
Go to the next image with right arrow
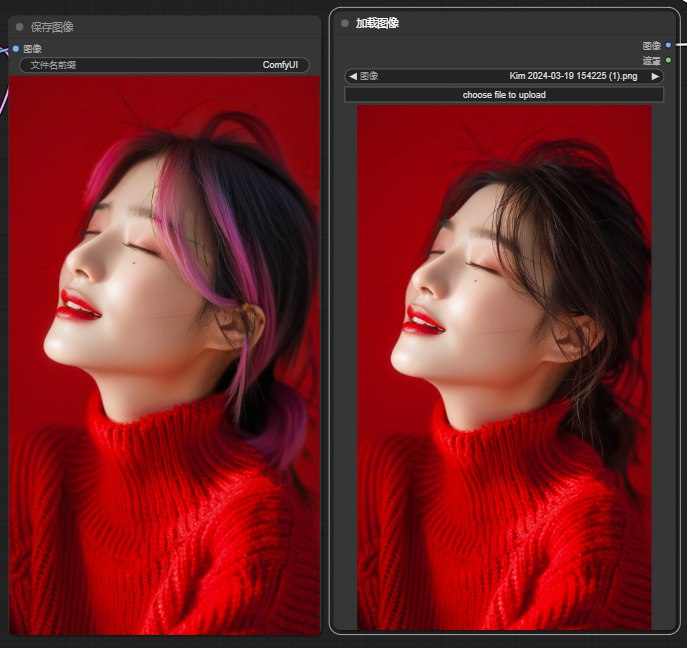pos(655,76)
